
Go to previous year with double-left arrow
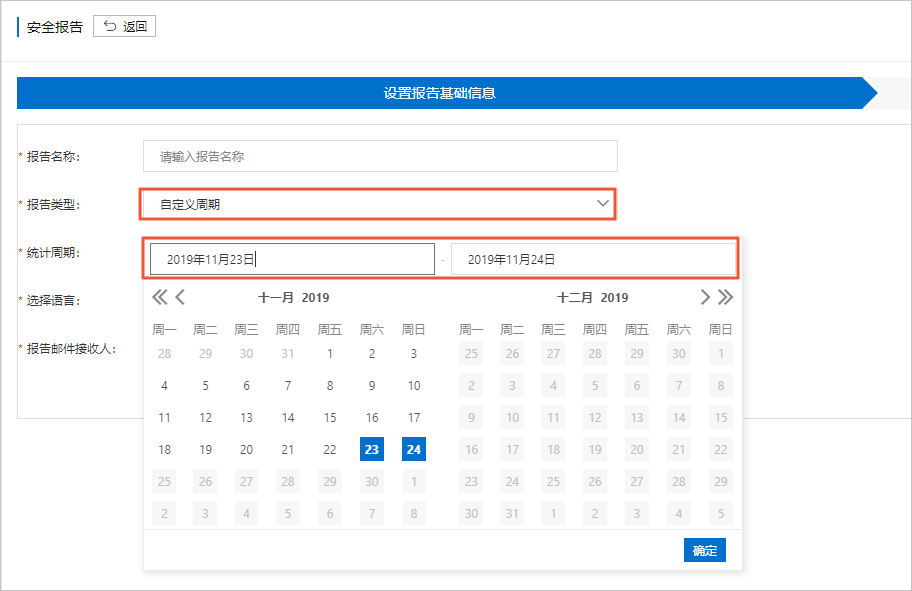pyautogui.click(x=159, y=297)
